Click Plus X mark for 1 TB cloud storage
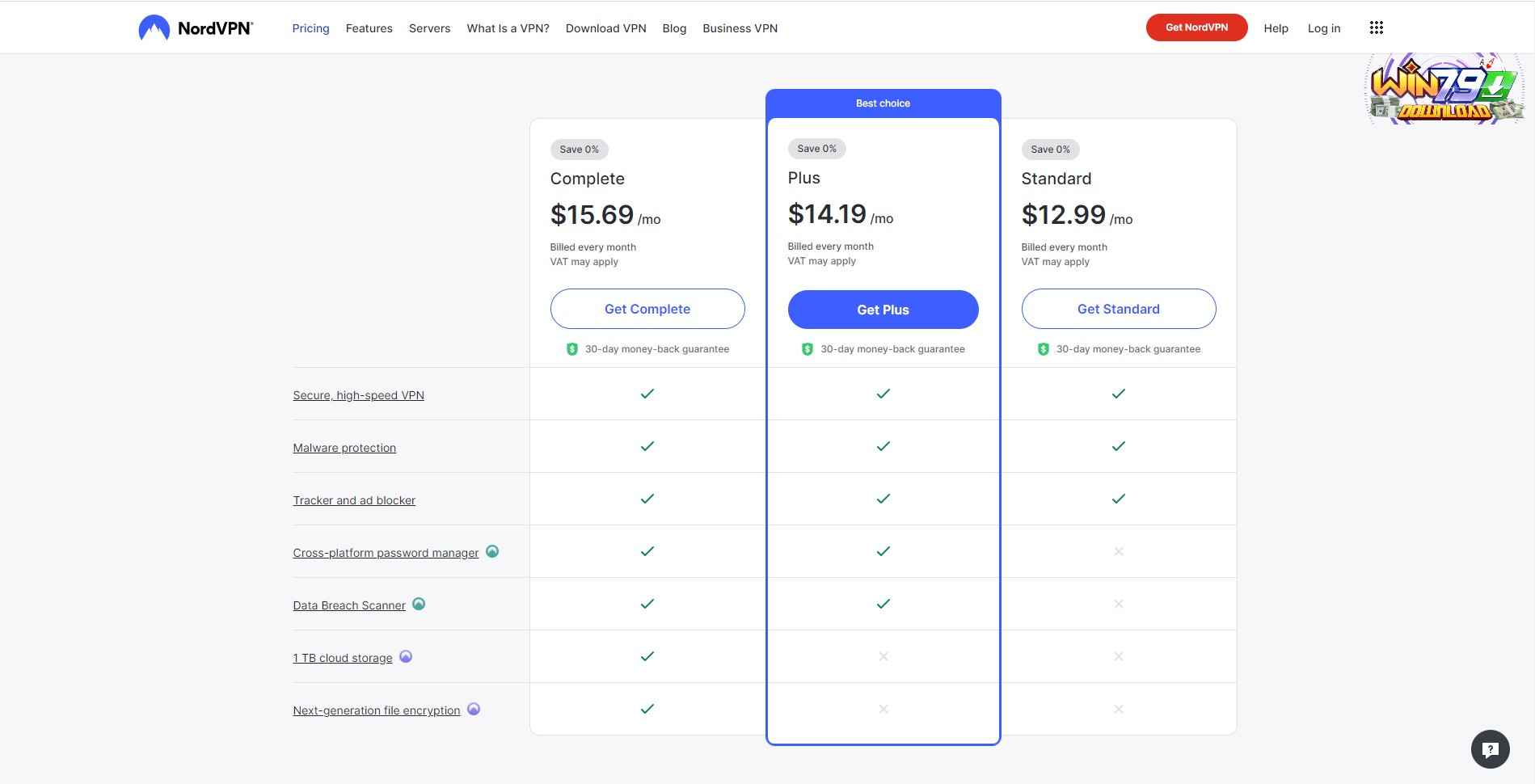 [x=883, y=656]
